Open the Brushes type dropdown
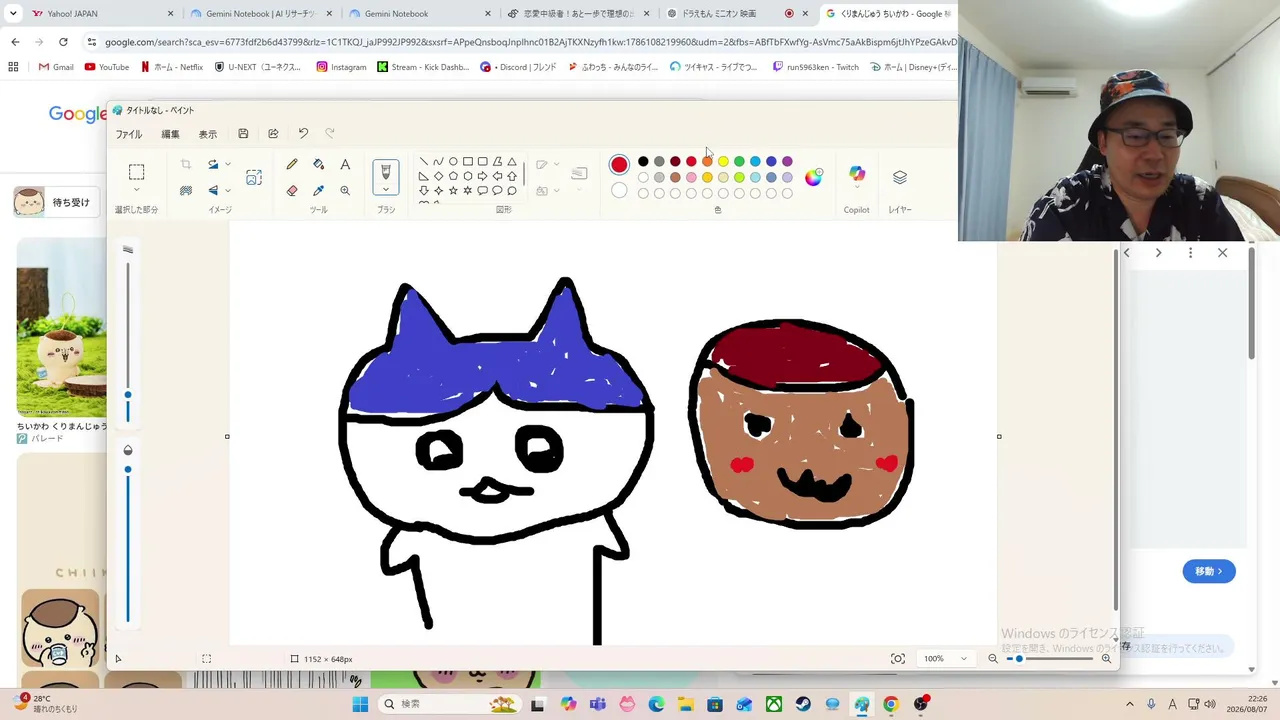Image resolution: width=1280 pixels, height=720 pixels. pos(386,190)
